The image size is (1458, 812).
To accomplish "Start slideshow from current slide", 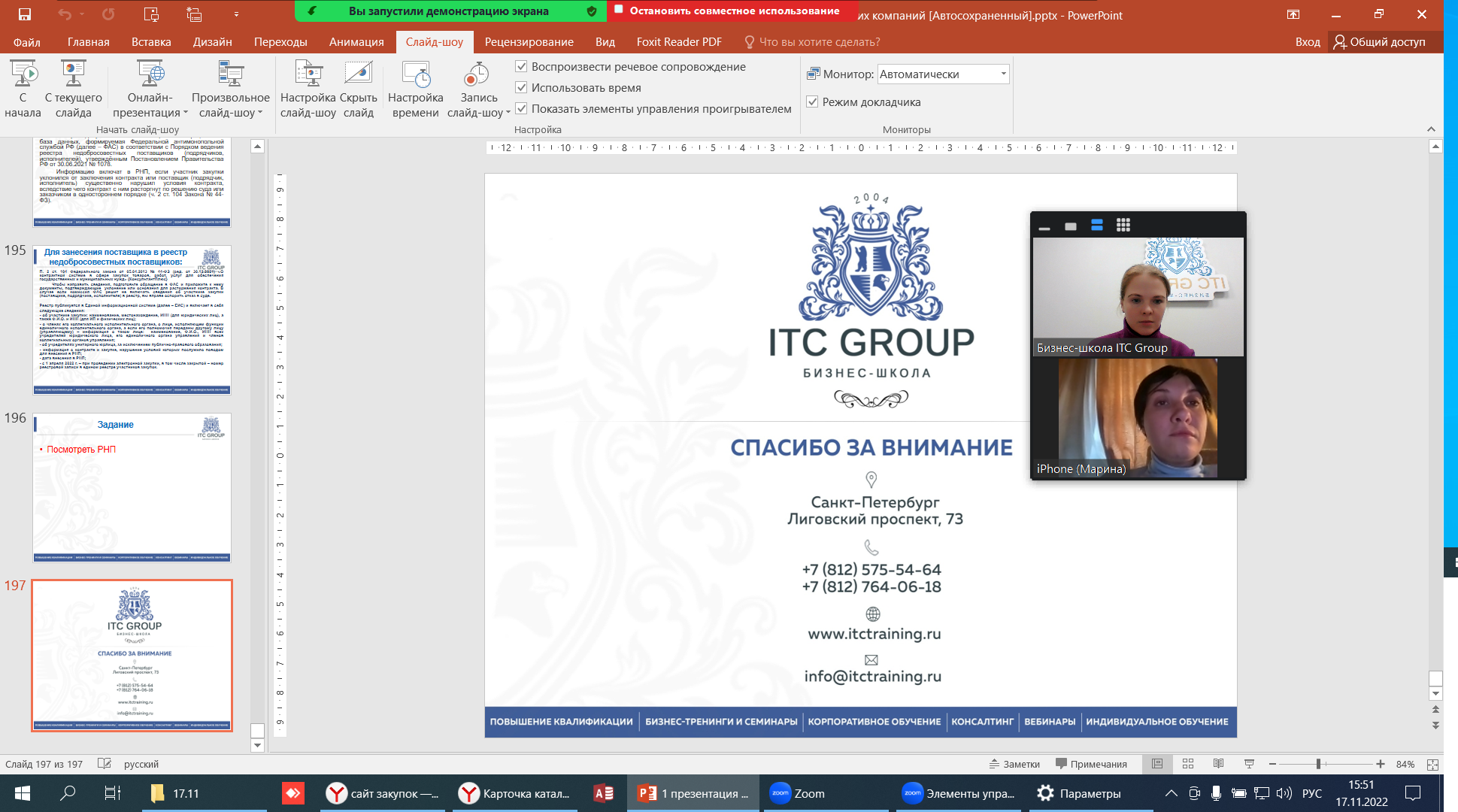I will pyautogui.click(x=73, y=89).
